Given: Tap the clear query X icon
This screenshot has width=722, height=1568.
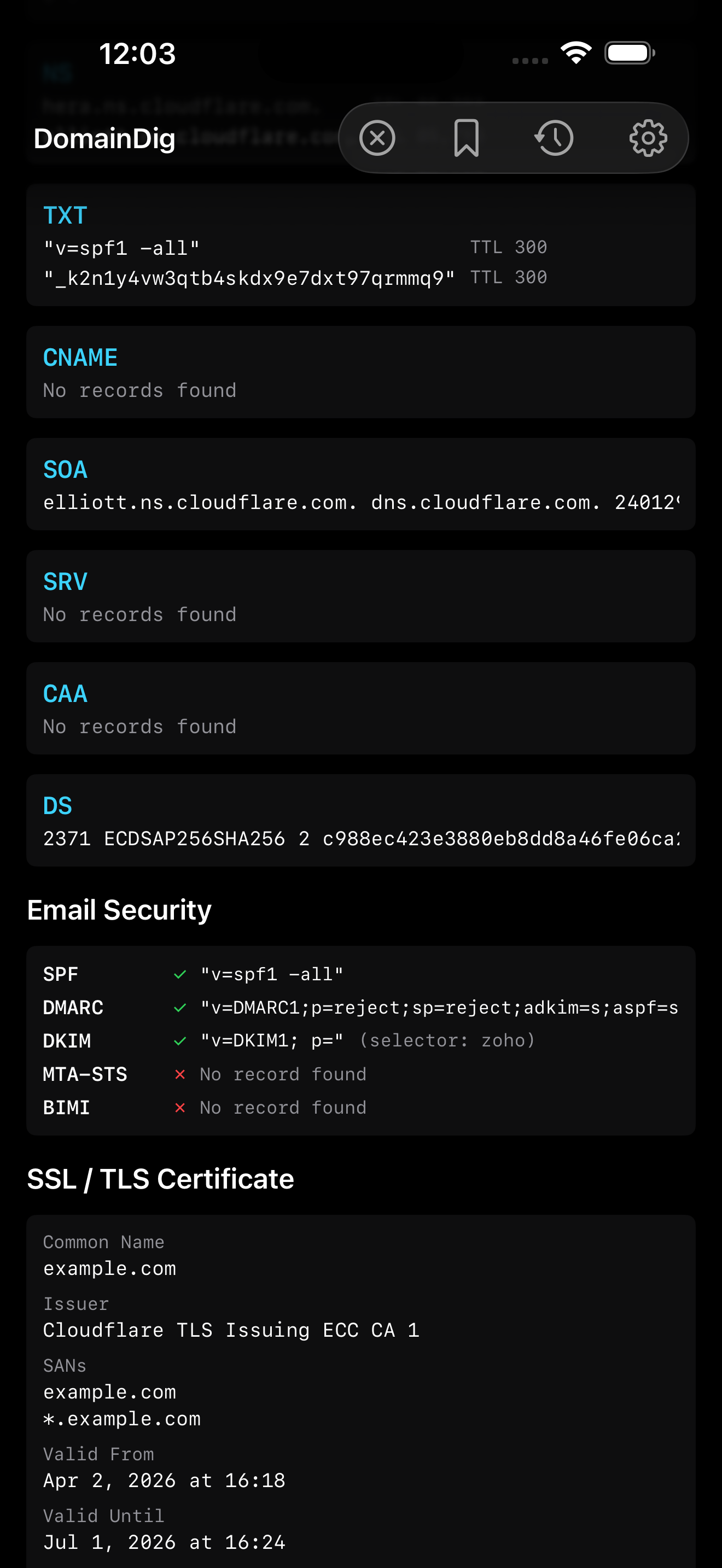Looking at the screenshot, I should (x=377, y=138).
